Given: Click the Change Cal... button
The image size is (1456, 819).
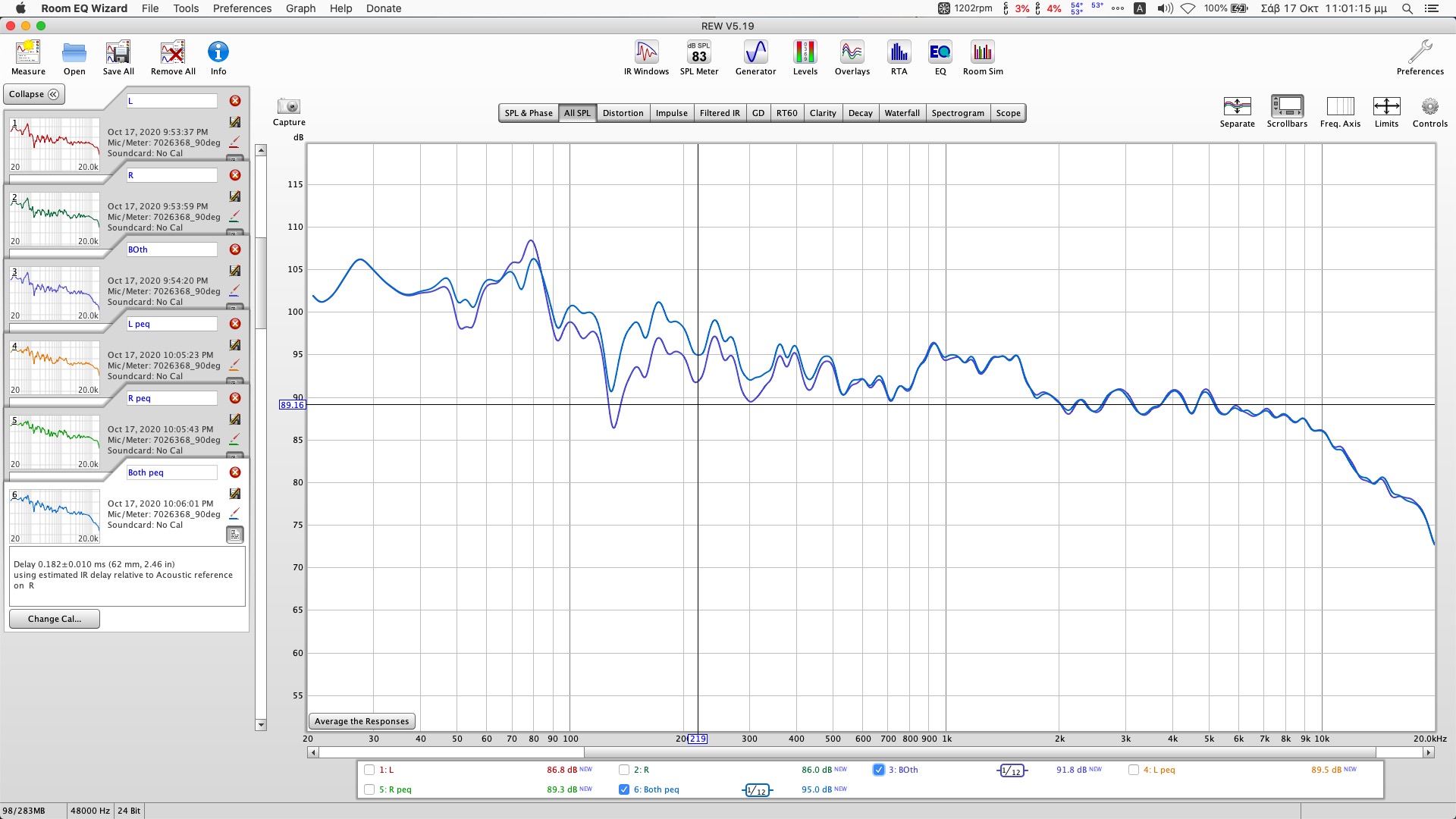Looking at the screenshot, I should coord(54,619).
